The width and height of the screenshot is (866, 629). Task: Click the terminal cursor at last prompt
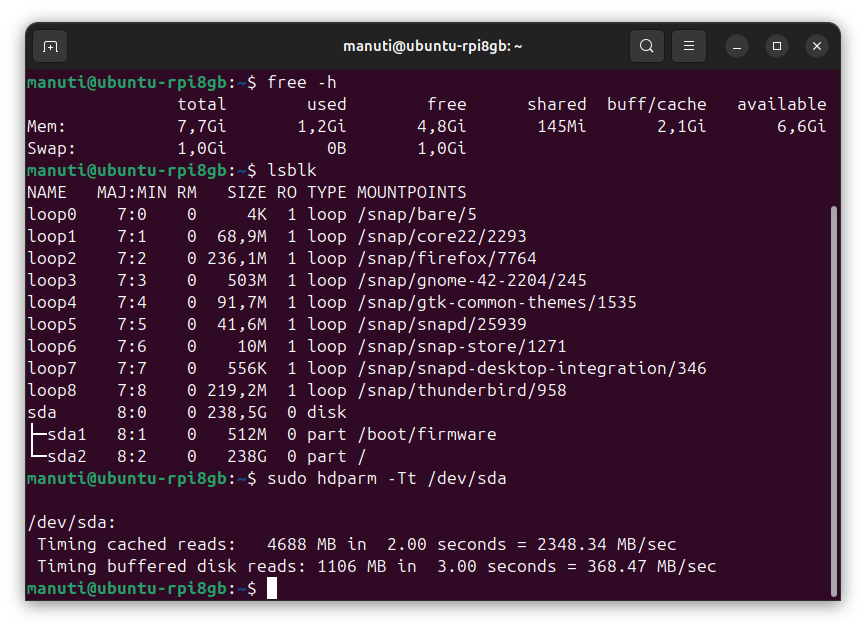tap(272, 589)
